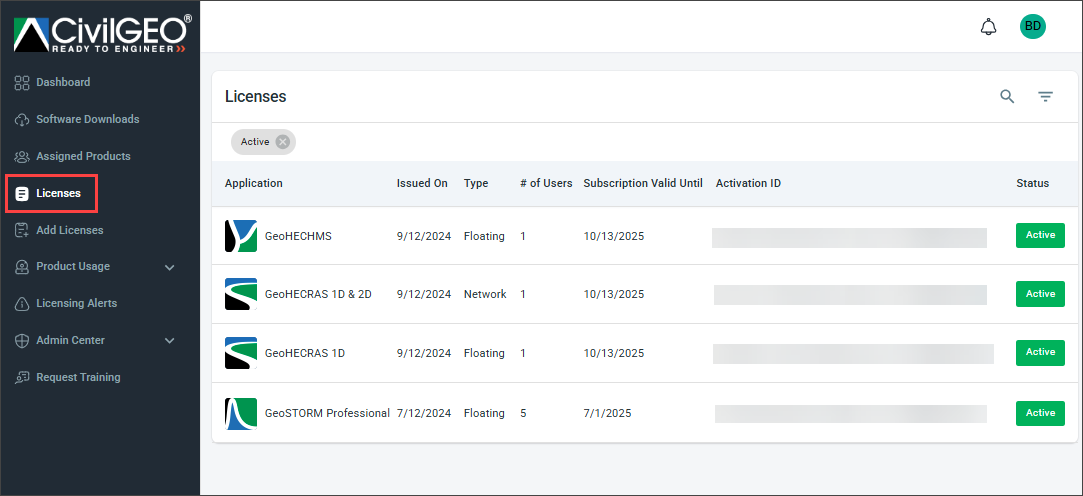Click the Assigned Products people icon

pyautogui.click(x=21, y=157)
